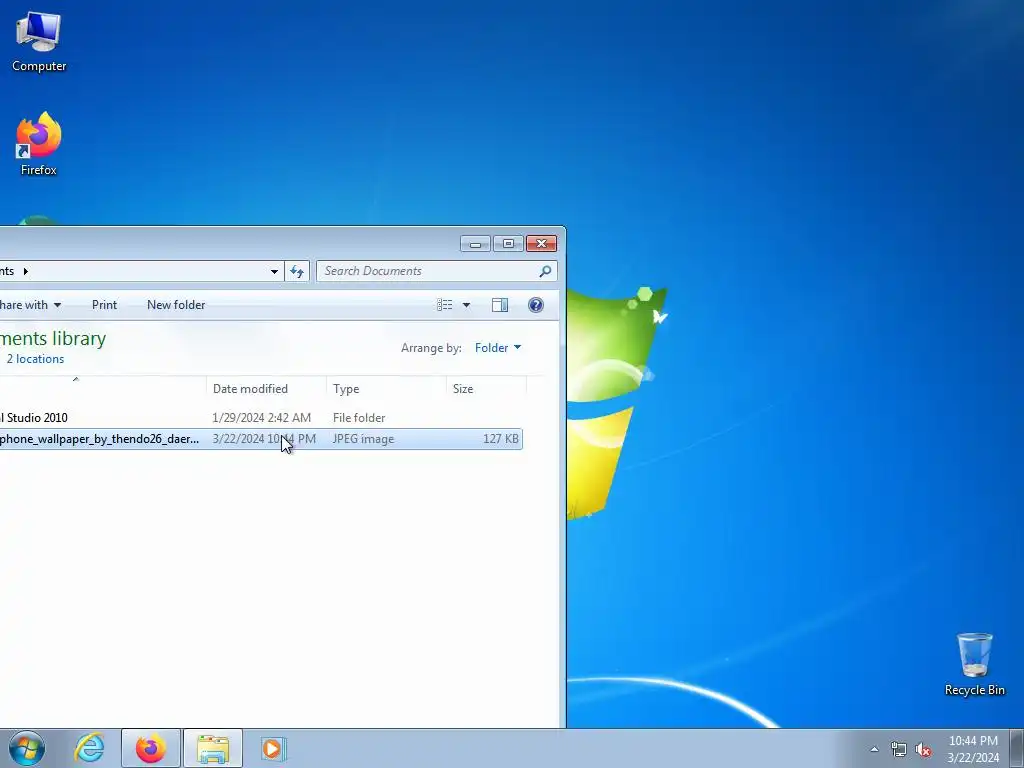The image size is (1024, 768).
Task: Show hidden system tray icons
Action: [874, 749]
